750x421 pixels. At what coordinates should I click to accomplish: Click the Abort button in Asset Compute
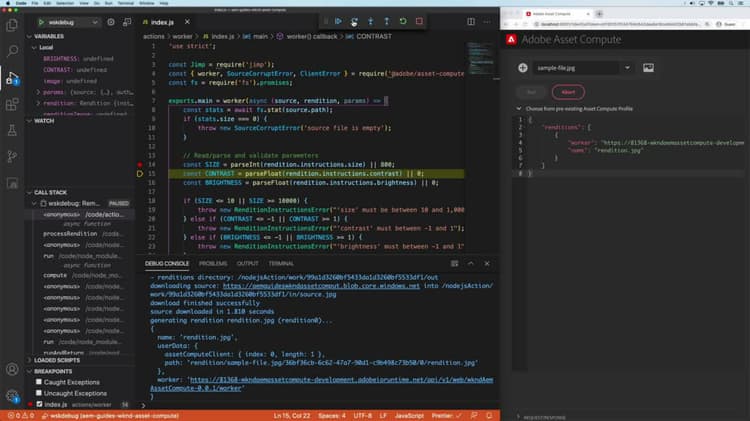(568, 92)
